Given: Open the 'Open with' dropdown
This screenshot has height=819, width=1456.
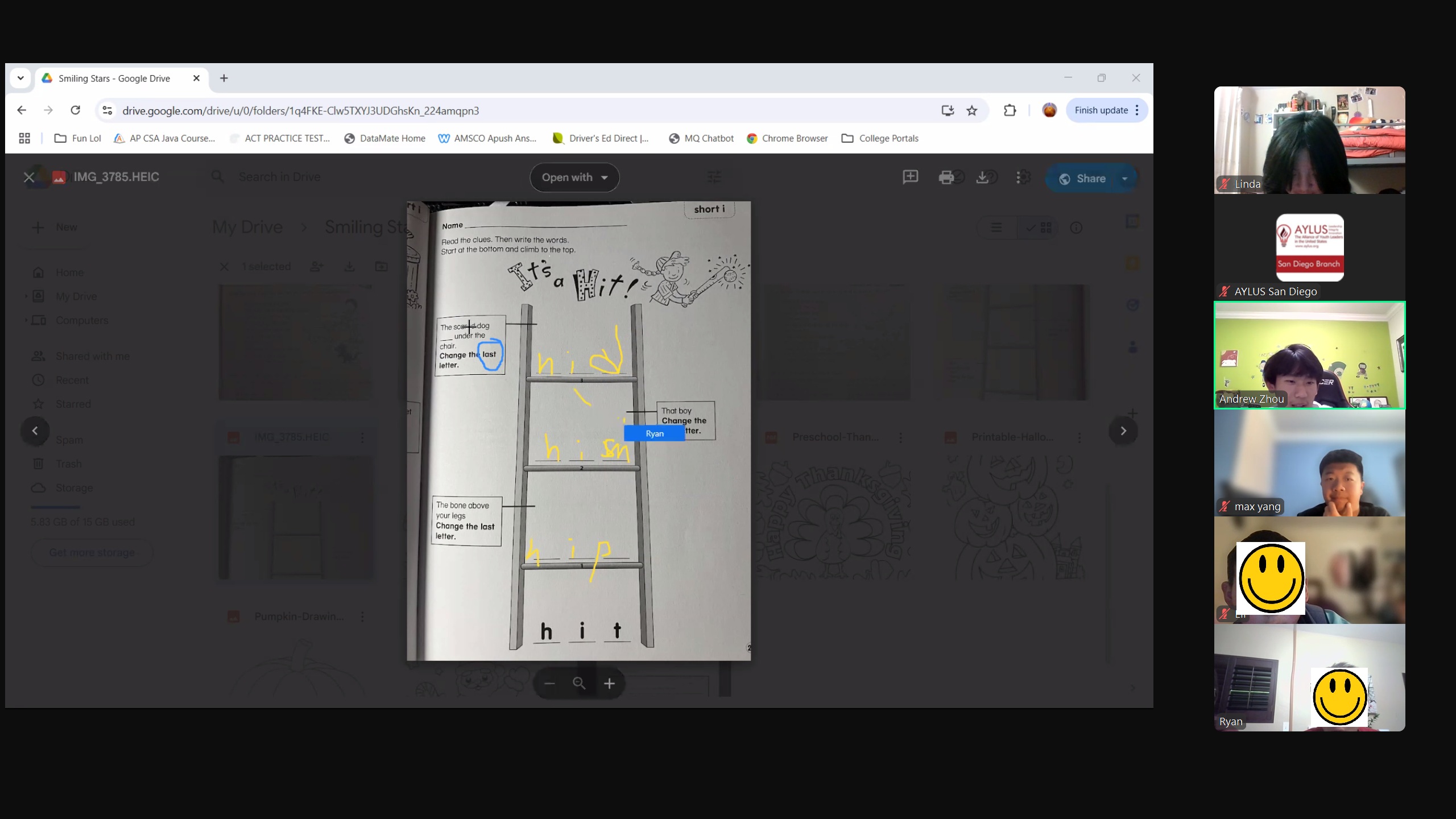Looking at the screenshot, I should [x=574, y=177].
